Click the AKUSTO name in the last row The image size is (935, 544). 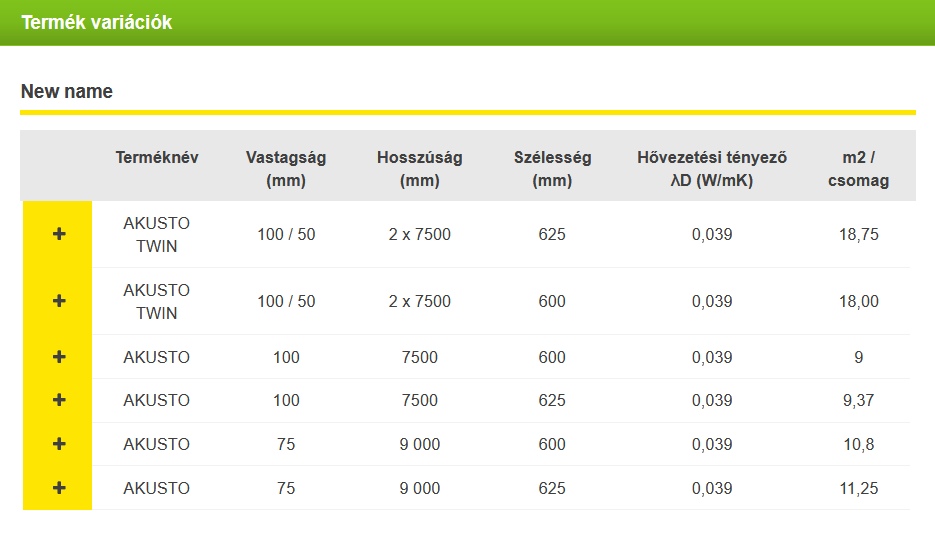[156, 489]
